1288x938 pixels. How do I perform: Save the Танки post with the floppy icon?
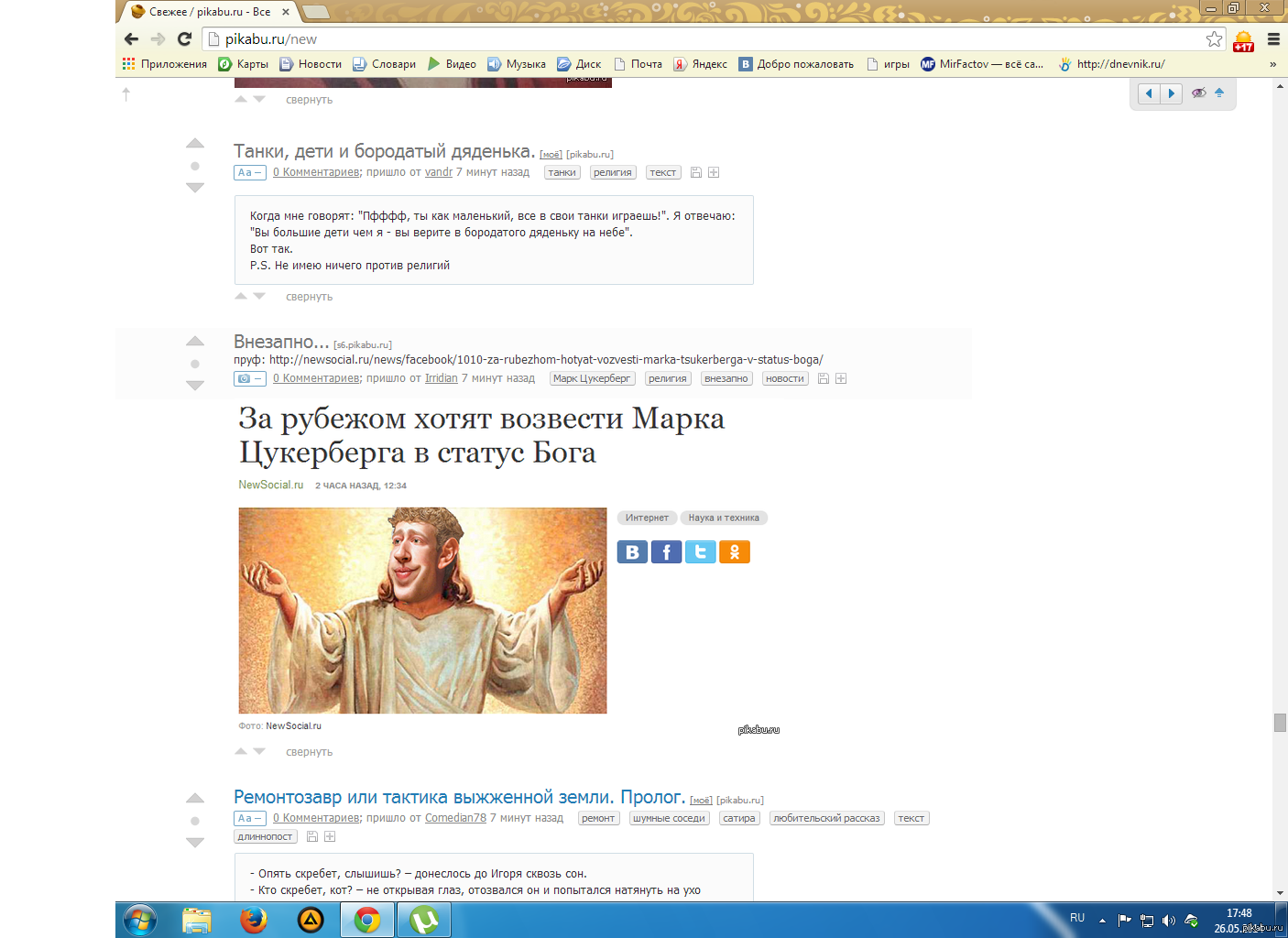[x=696, y=172]
